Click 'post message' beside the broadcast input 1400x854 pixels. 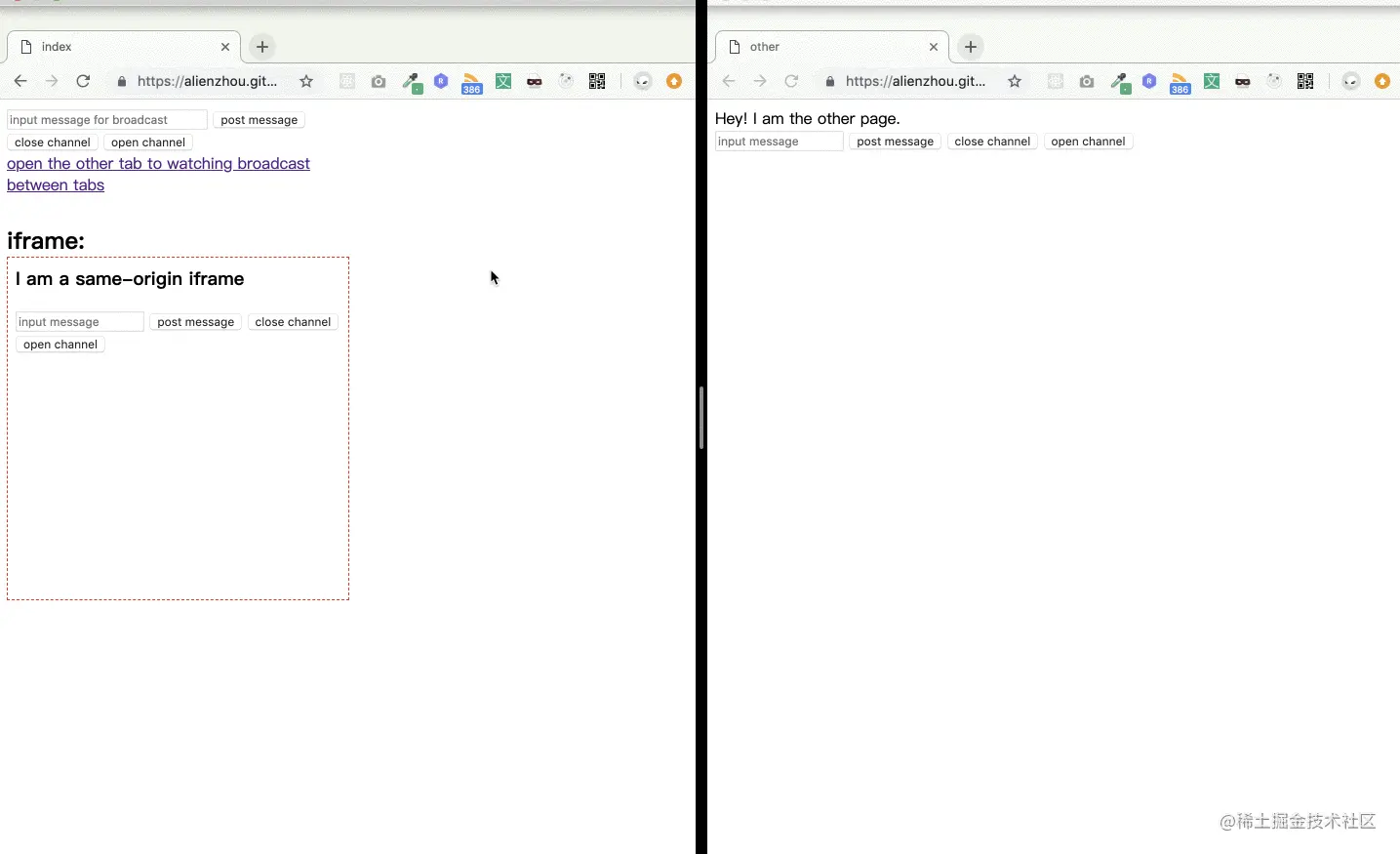[259, 120]
